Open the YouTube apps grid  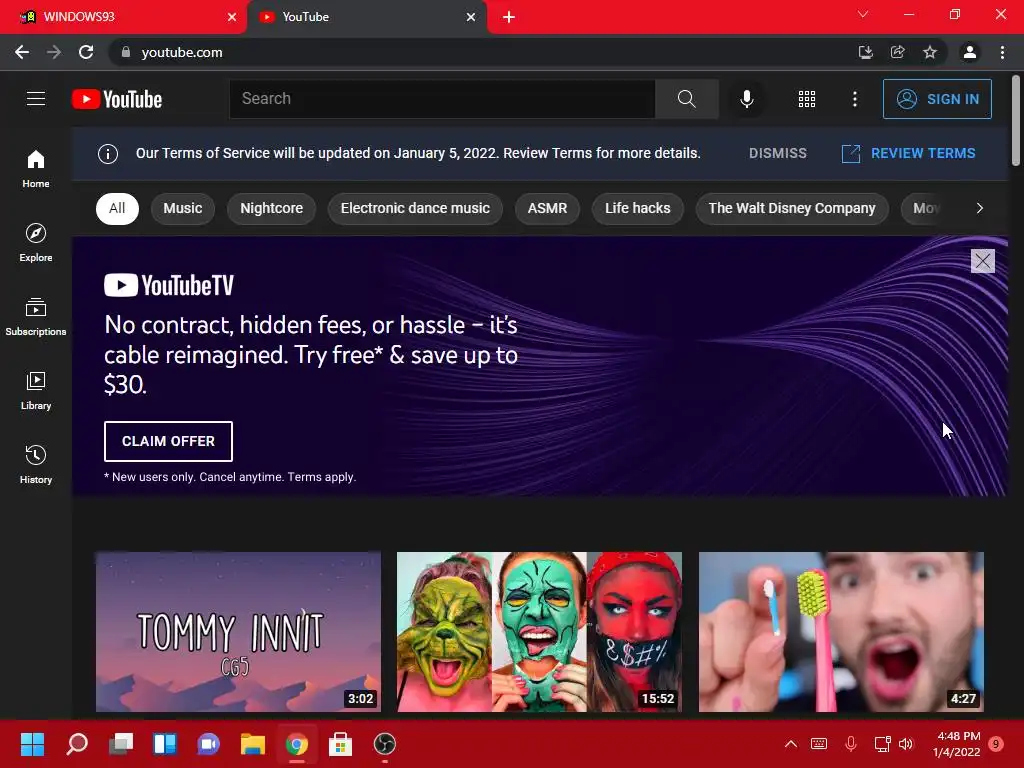tap(807, 99)
